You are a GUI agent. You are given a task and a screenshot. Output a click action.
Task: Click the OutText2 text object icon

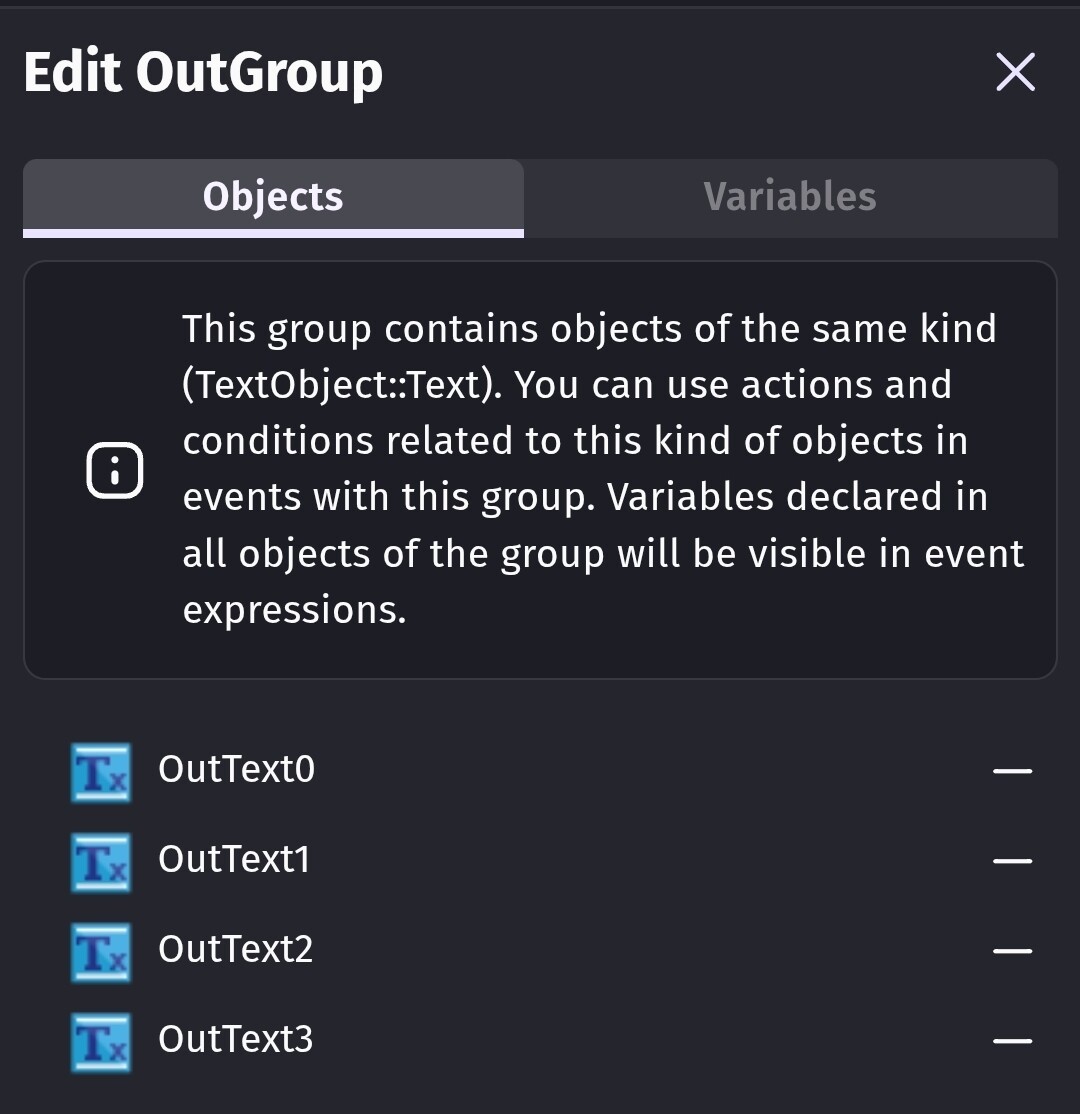(101, 952)
